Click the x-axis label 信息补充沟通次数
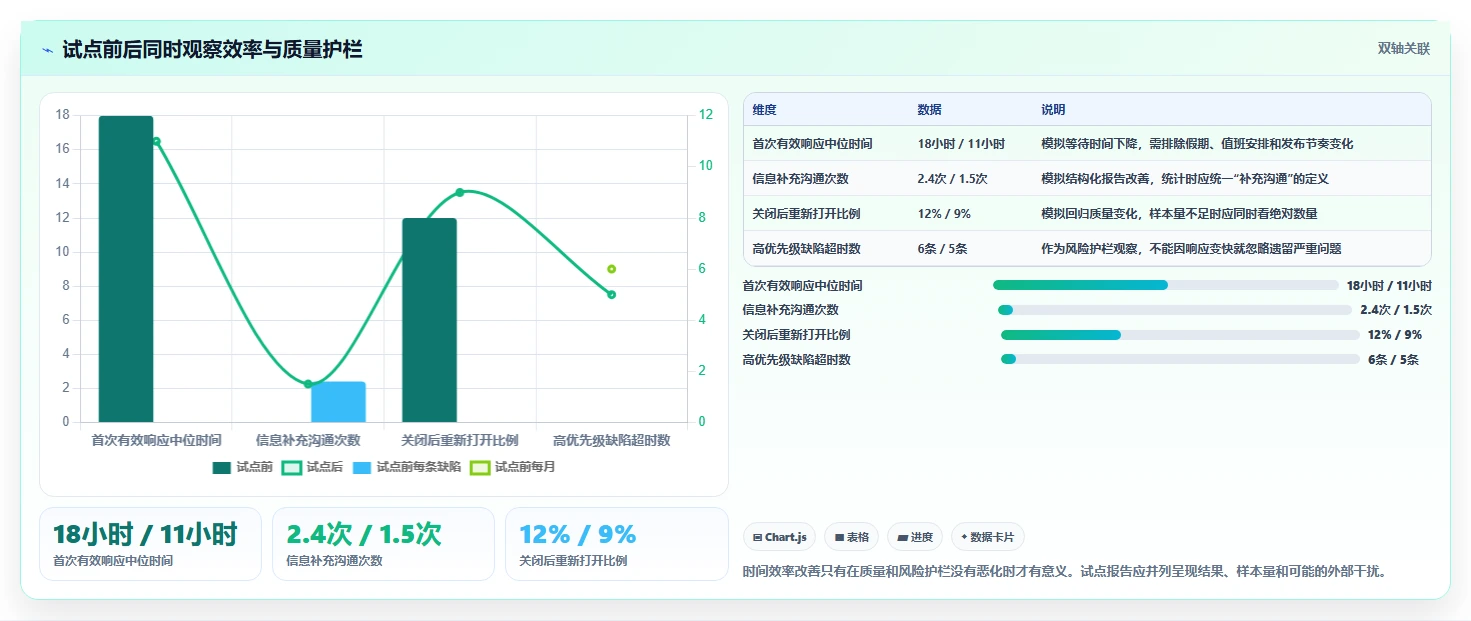The height and width of the screenshot is (621, 1471). pos(308,440)
